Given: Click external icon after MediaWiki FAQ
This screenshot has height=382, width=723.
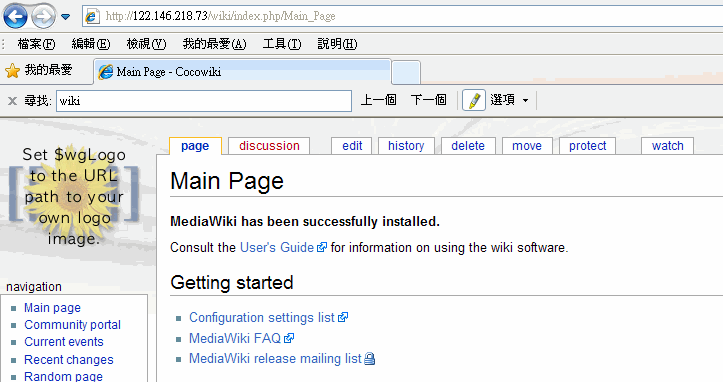Looking at the screenshot, I should click(289, 338).
